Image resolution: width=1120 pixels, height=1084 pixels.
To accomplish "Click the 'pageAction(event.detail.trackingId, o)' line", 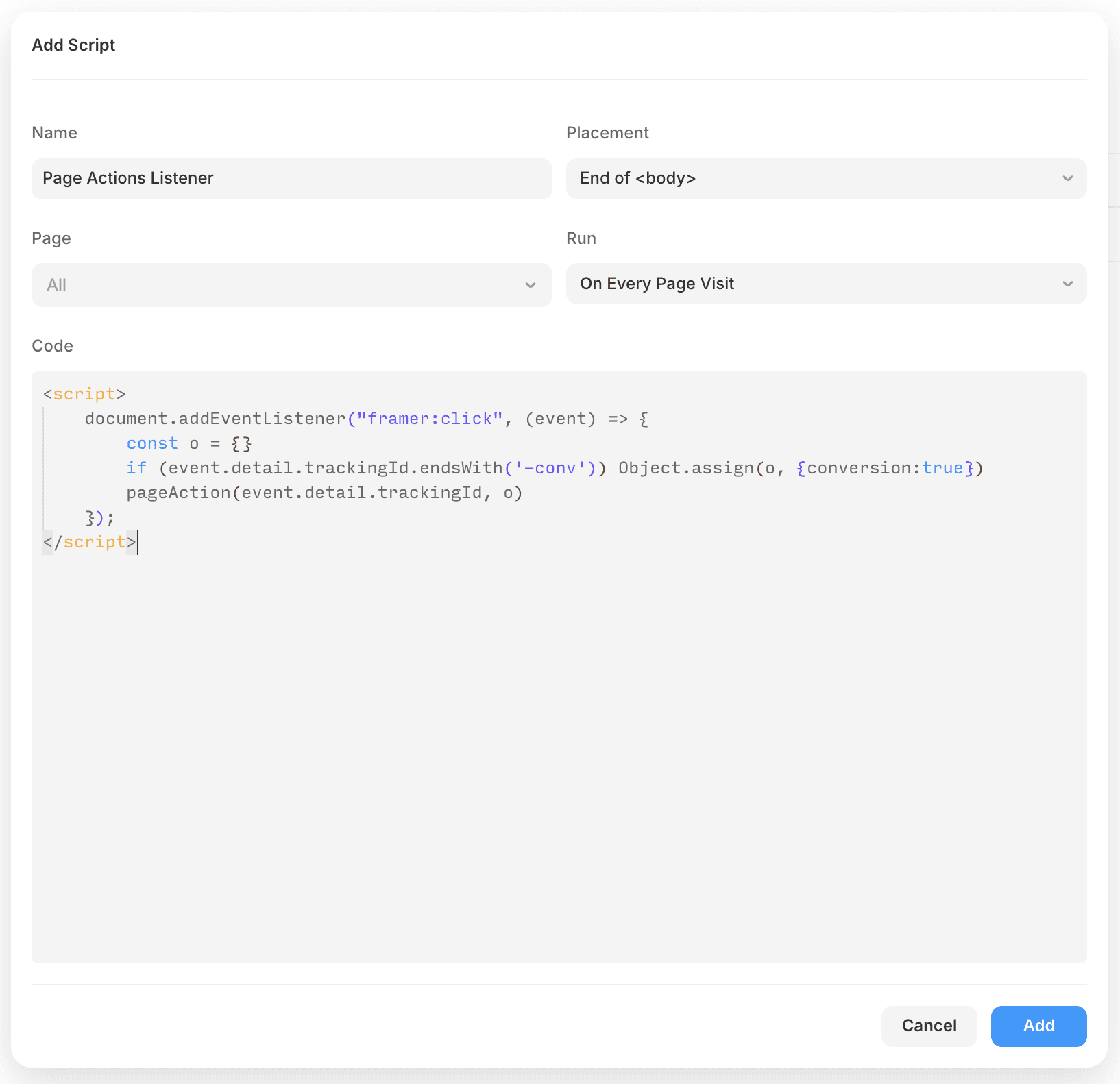I will 324,493.
